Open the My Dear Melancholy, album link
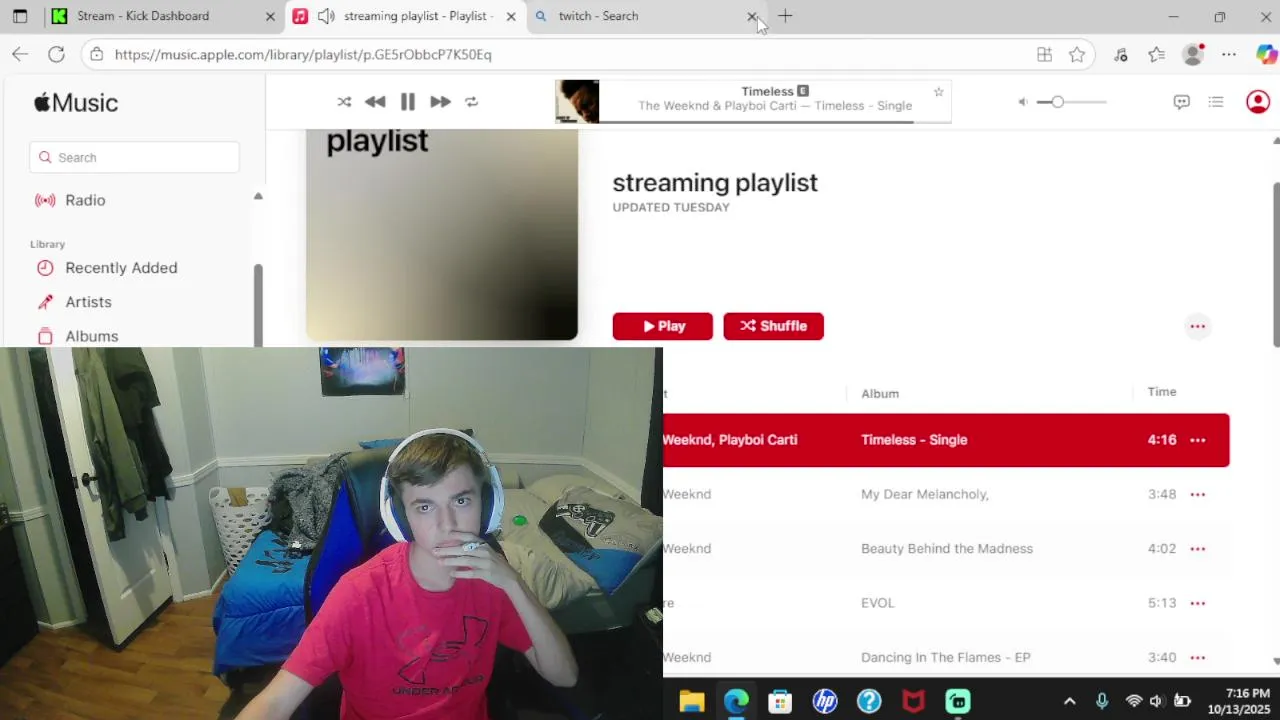1280x720 pixels. coord(925,494)
